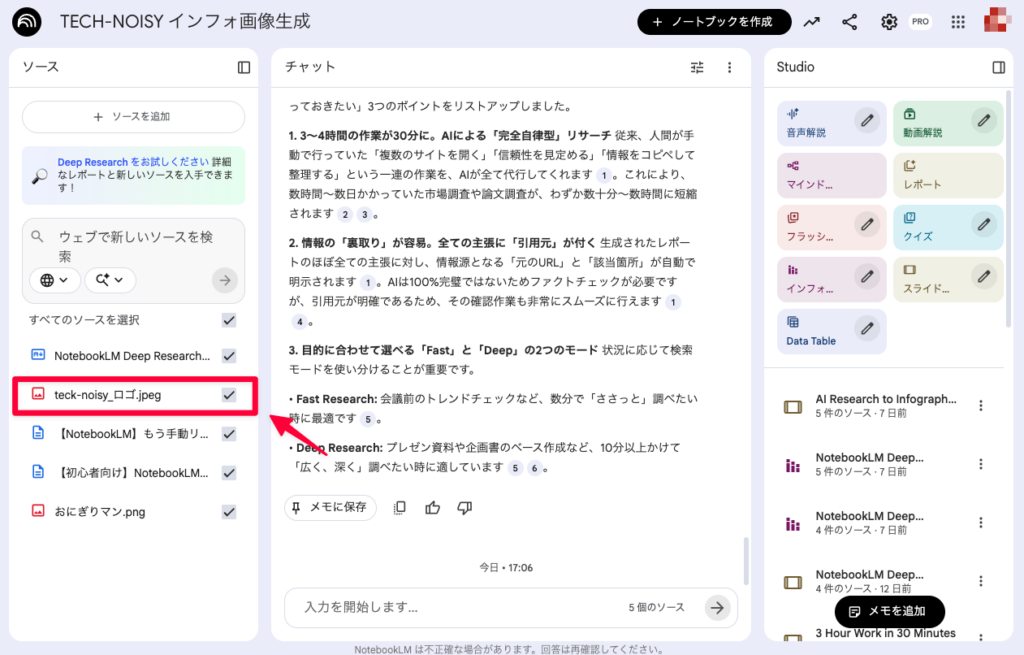This screenshot has height=655, width=1024.
Task: Collapse the ソース panel
Action: click(243, 67)
